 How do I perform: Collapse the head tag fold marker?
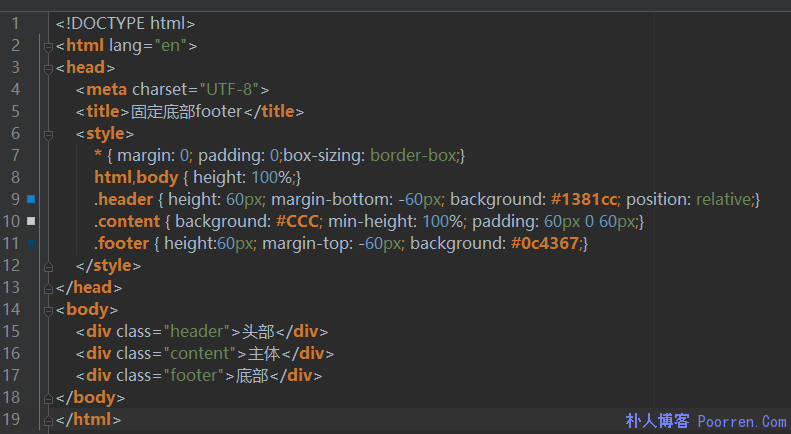coord(47,67)
